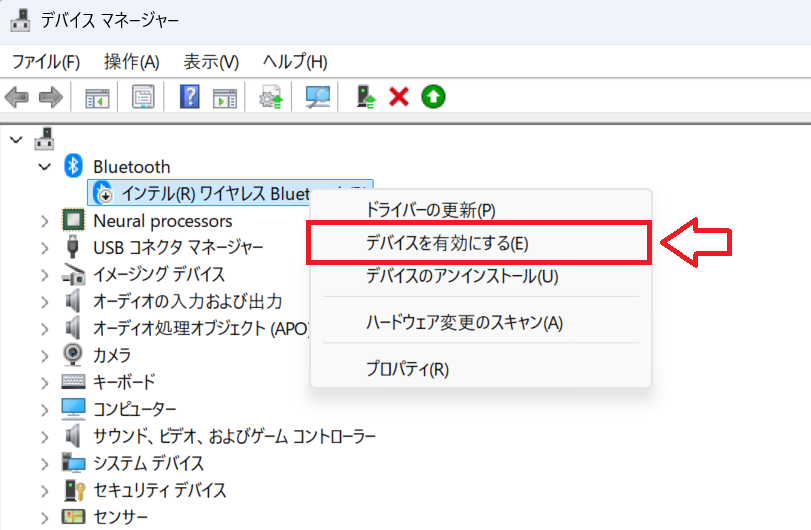Select the セキュリティ デバイス label
The image size is (811, 530).
(x=160, y=490)
